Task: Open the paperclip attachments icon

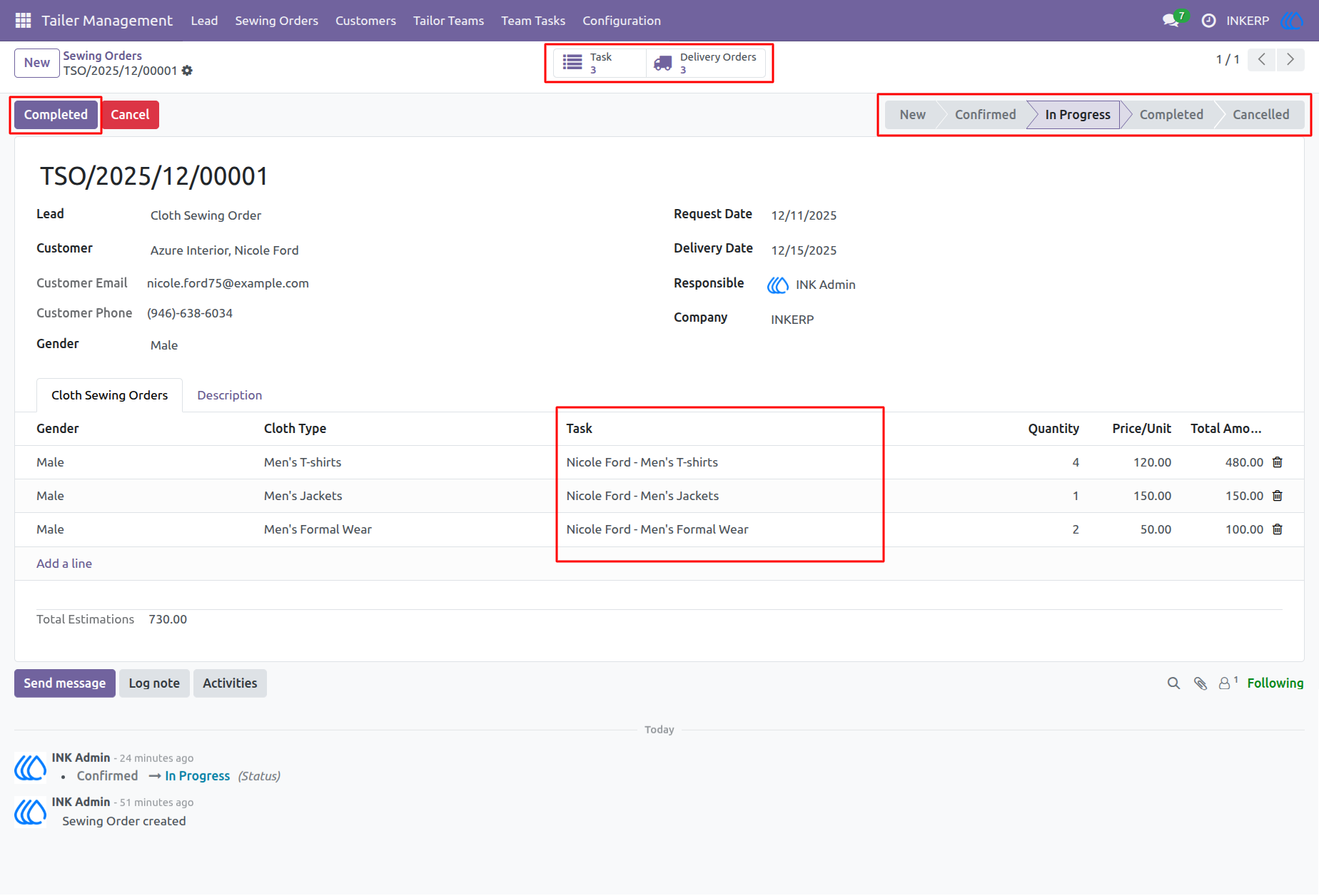Action: point(1201,683)
